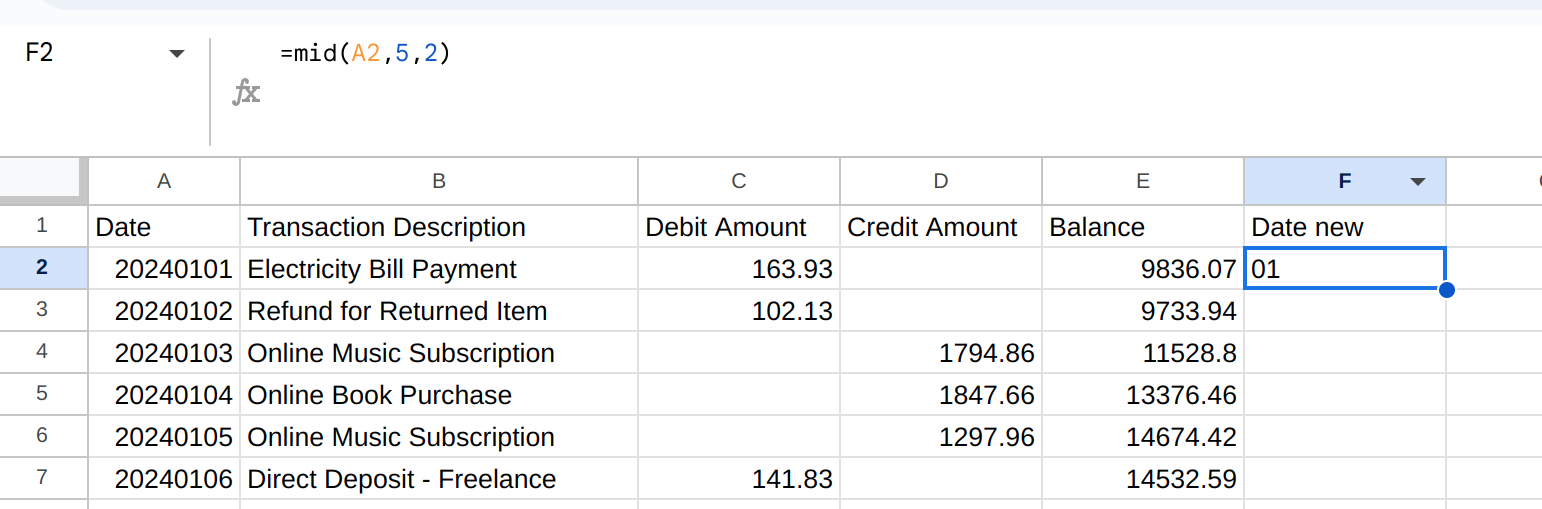Select row 6 header
Screen dimensions: 1542x509
[42, 436]
